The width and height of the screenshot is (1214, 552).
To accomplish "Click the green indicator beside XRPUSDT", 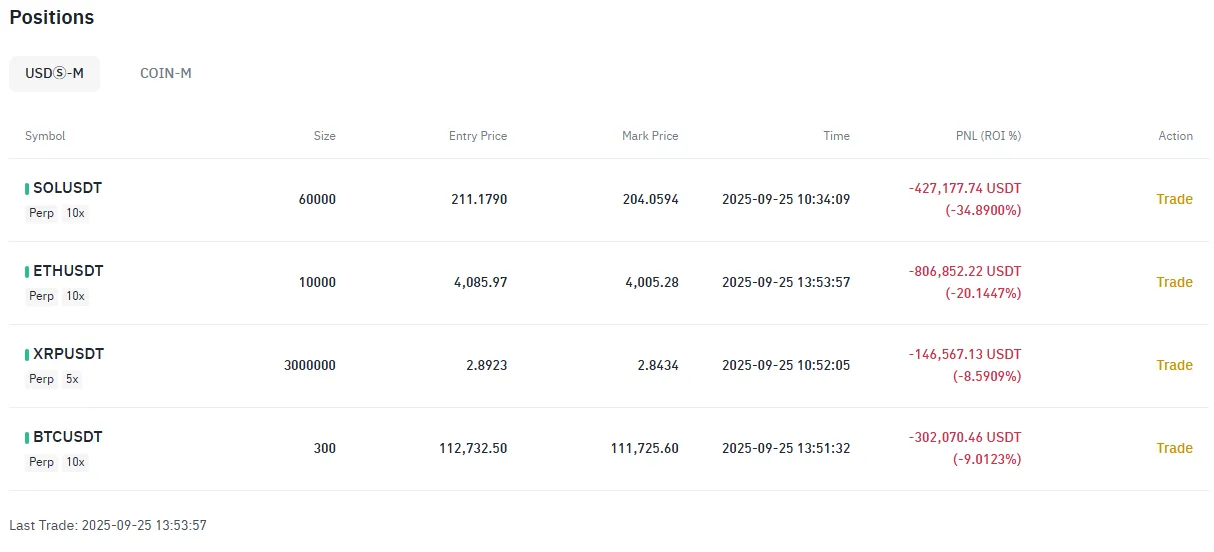I will click(27, 354).
